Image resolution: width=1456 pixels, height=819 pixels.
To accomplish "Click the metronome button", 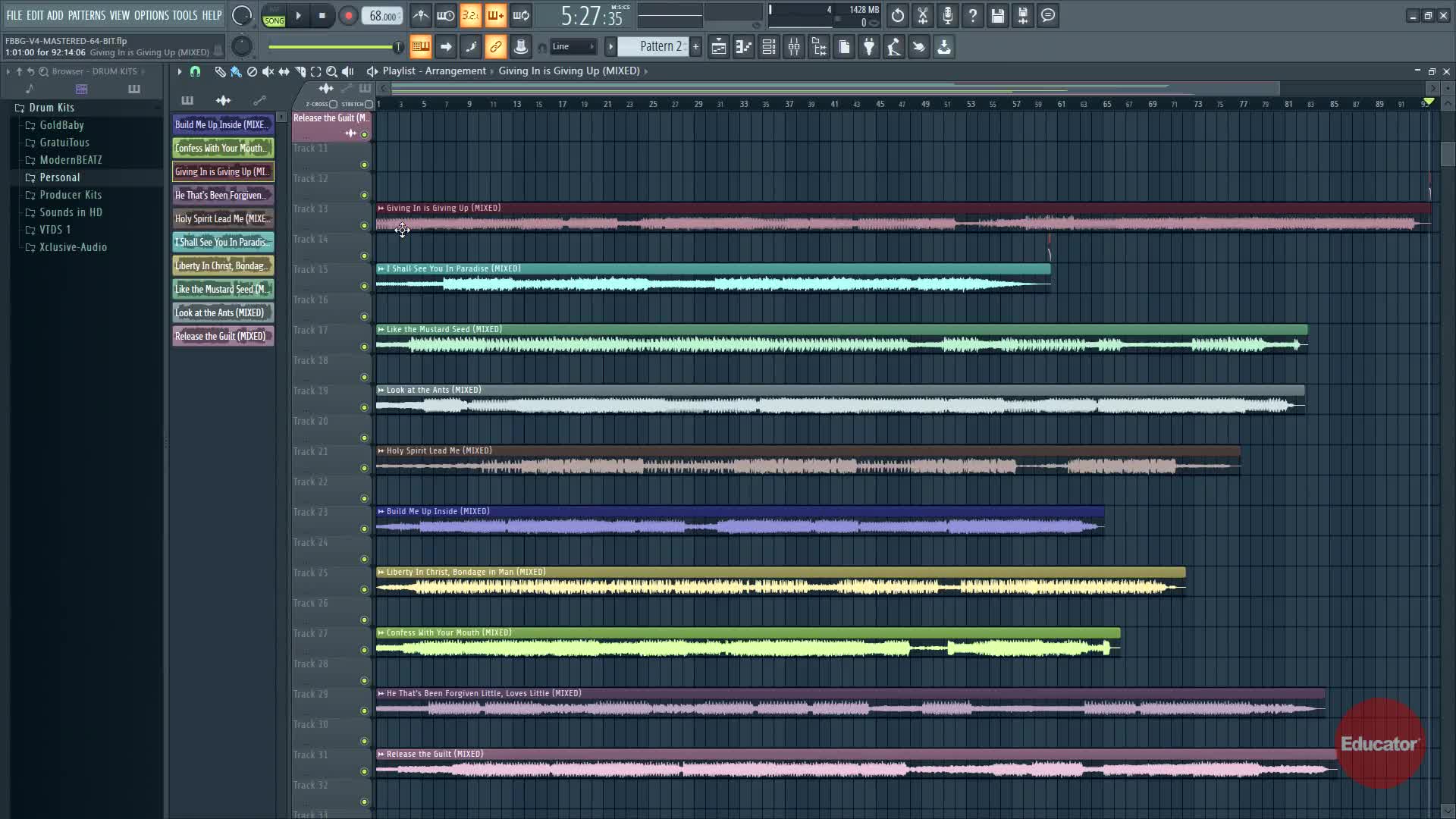I will tap(421, 15).
